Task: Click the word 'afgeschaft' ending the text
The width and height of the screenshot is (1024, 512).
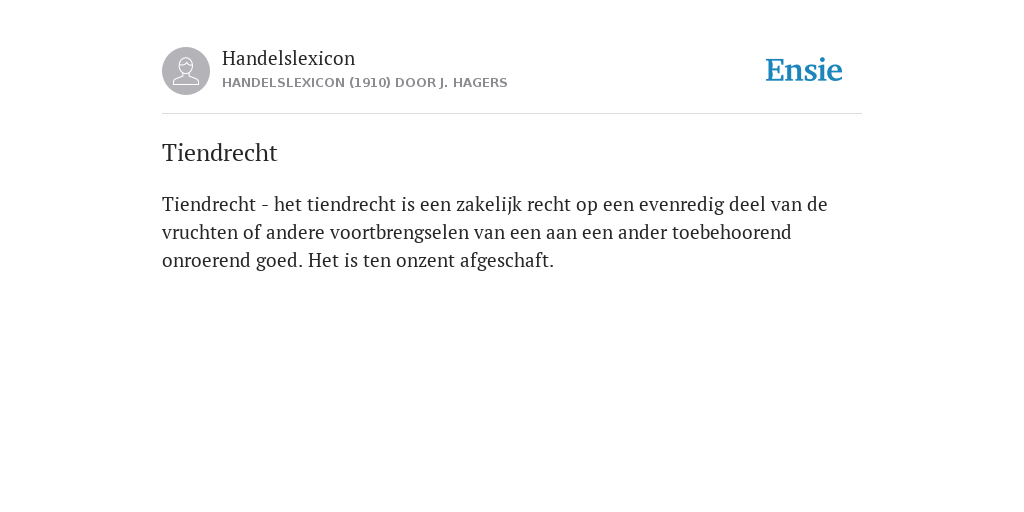Action: [x=504, y=261]
